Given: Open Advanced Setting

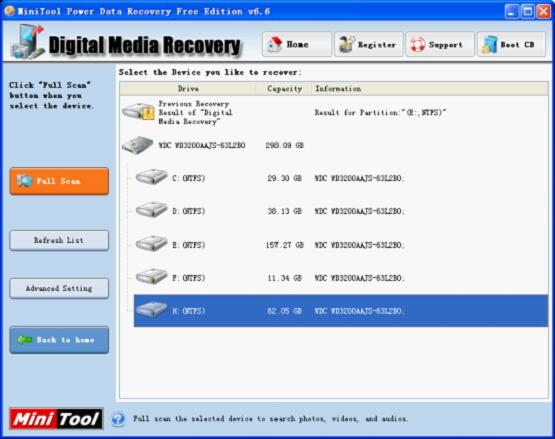Looking at the screenshot, I should tap(59, 288).
